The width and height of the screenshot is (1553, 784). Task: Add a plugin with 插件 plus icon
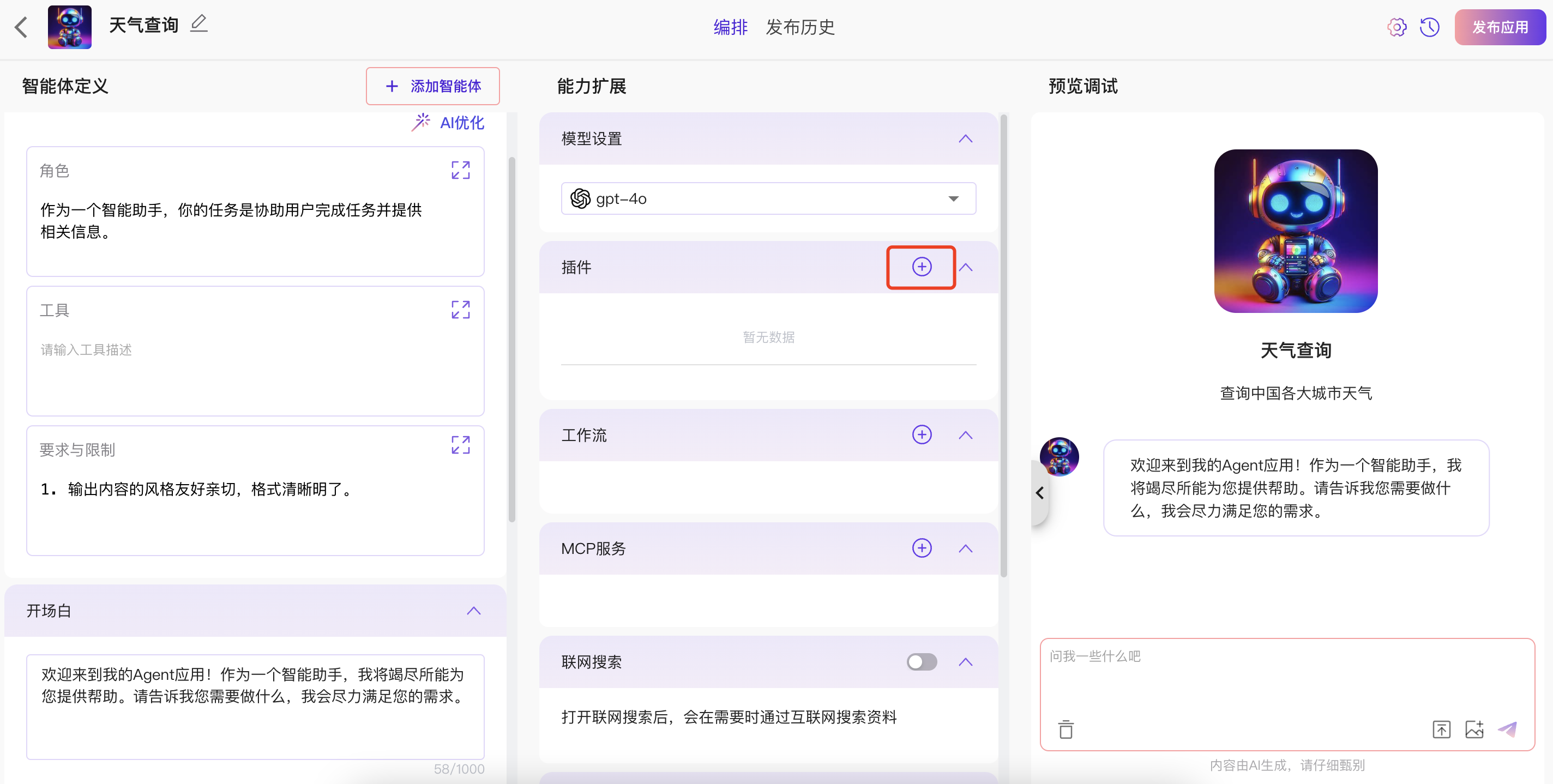921,267
